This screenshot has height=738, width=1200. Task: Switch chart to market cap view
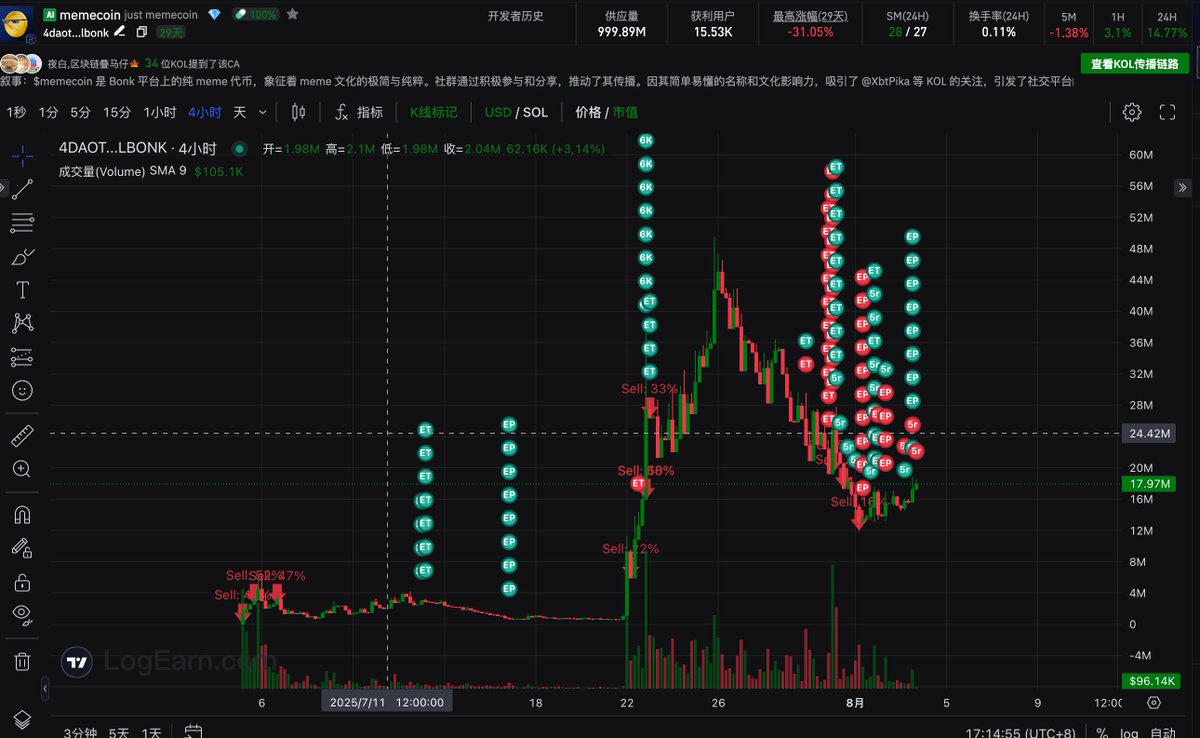[x=625, y=112]
